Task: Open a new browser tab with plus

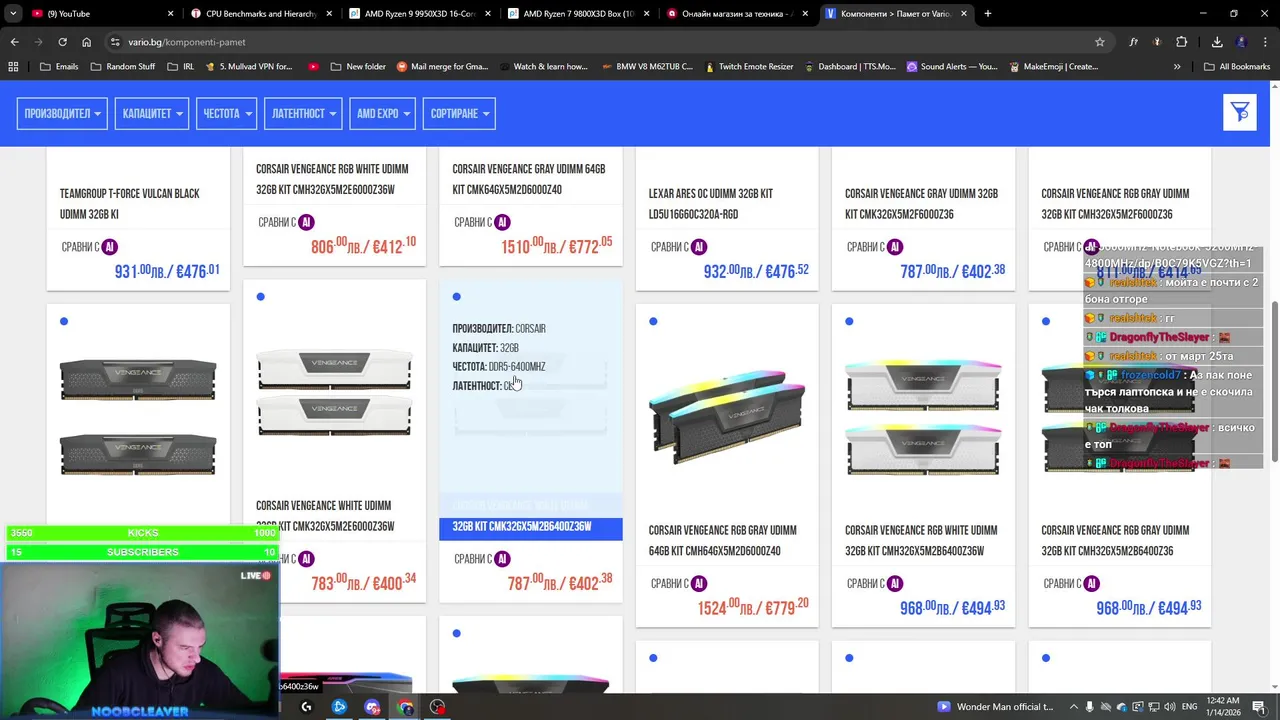Action: pyautogui.click(x=988, y=14)
